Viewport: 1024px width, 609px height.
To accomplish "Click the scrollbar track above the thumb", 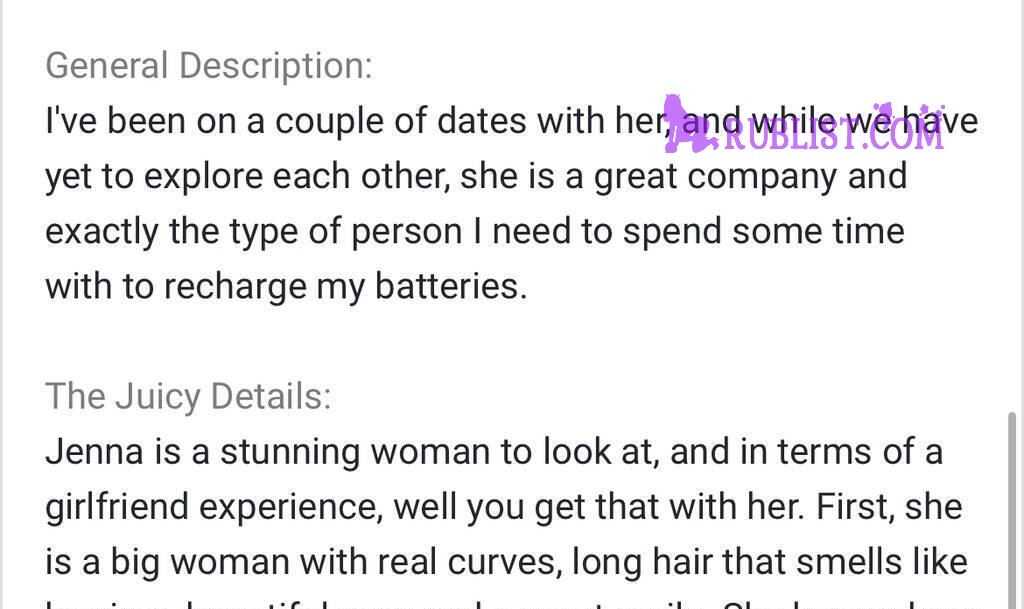I will coord(1012,206).
